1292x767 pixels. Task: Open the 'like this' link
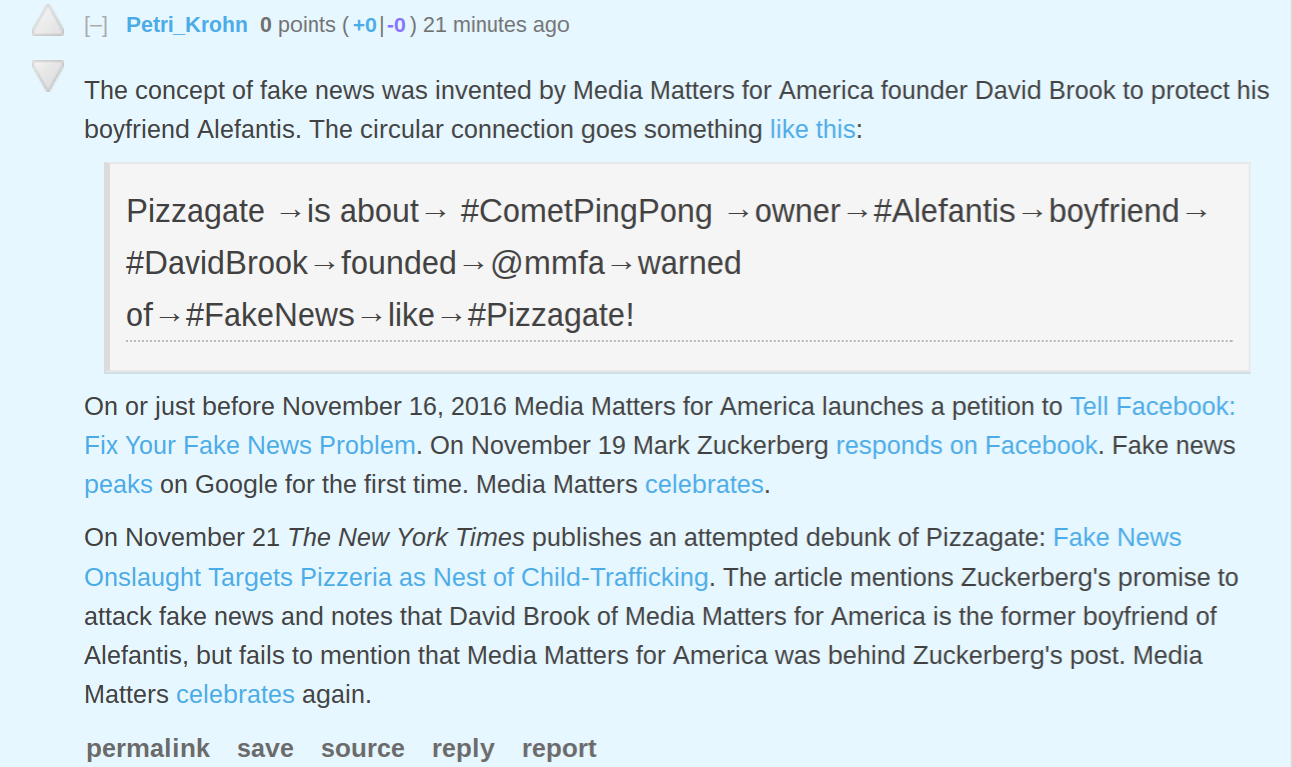(x=812, y=130)
